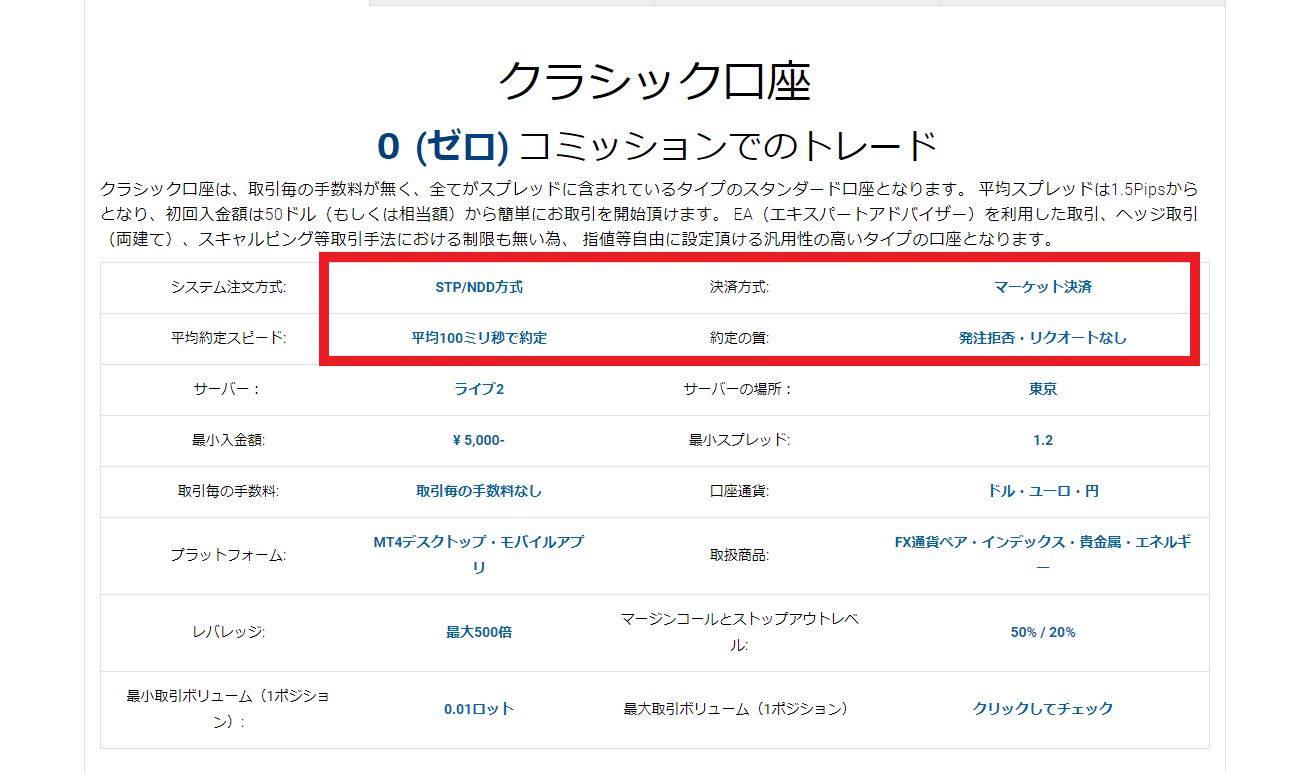Select the FX通貨ペア・インデックス・貴金属・エネルギー value
1312x772 pixels.
1043,555
